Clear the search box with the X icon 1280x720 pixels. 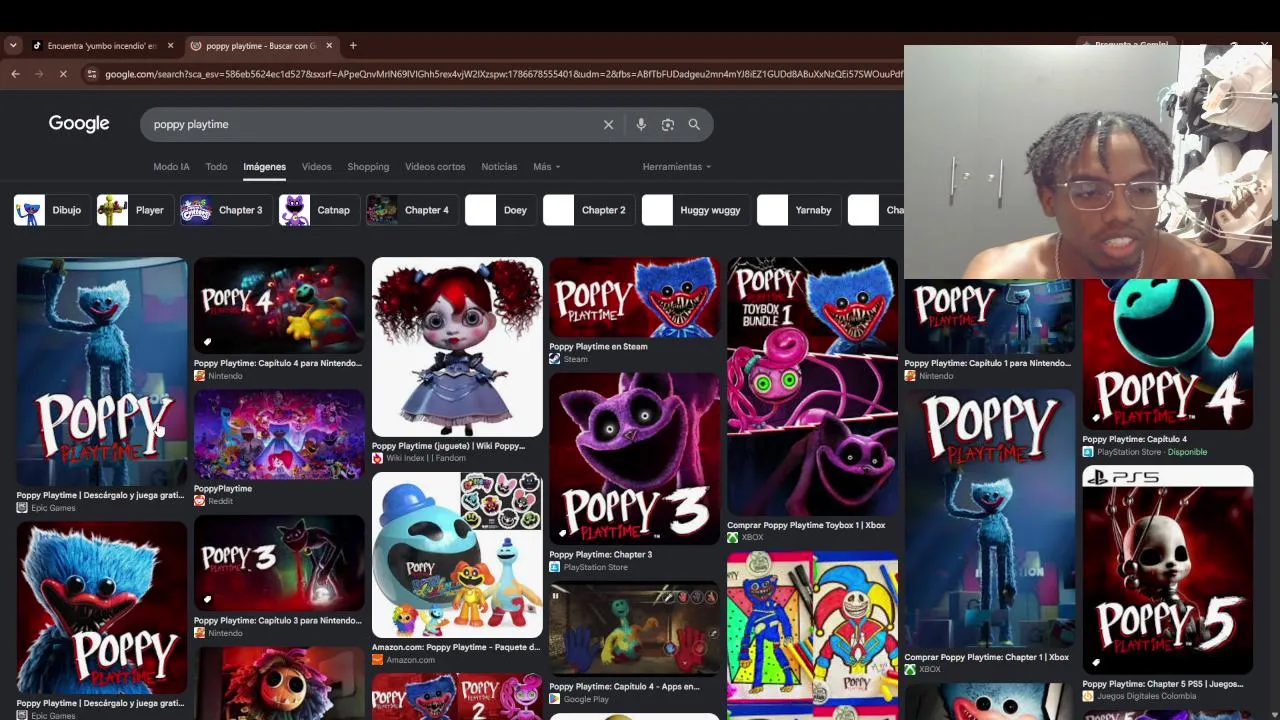pos(608,124)
